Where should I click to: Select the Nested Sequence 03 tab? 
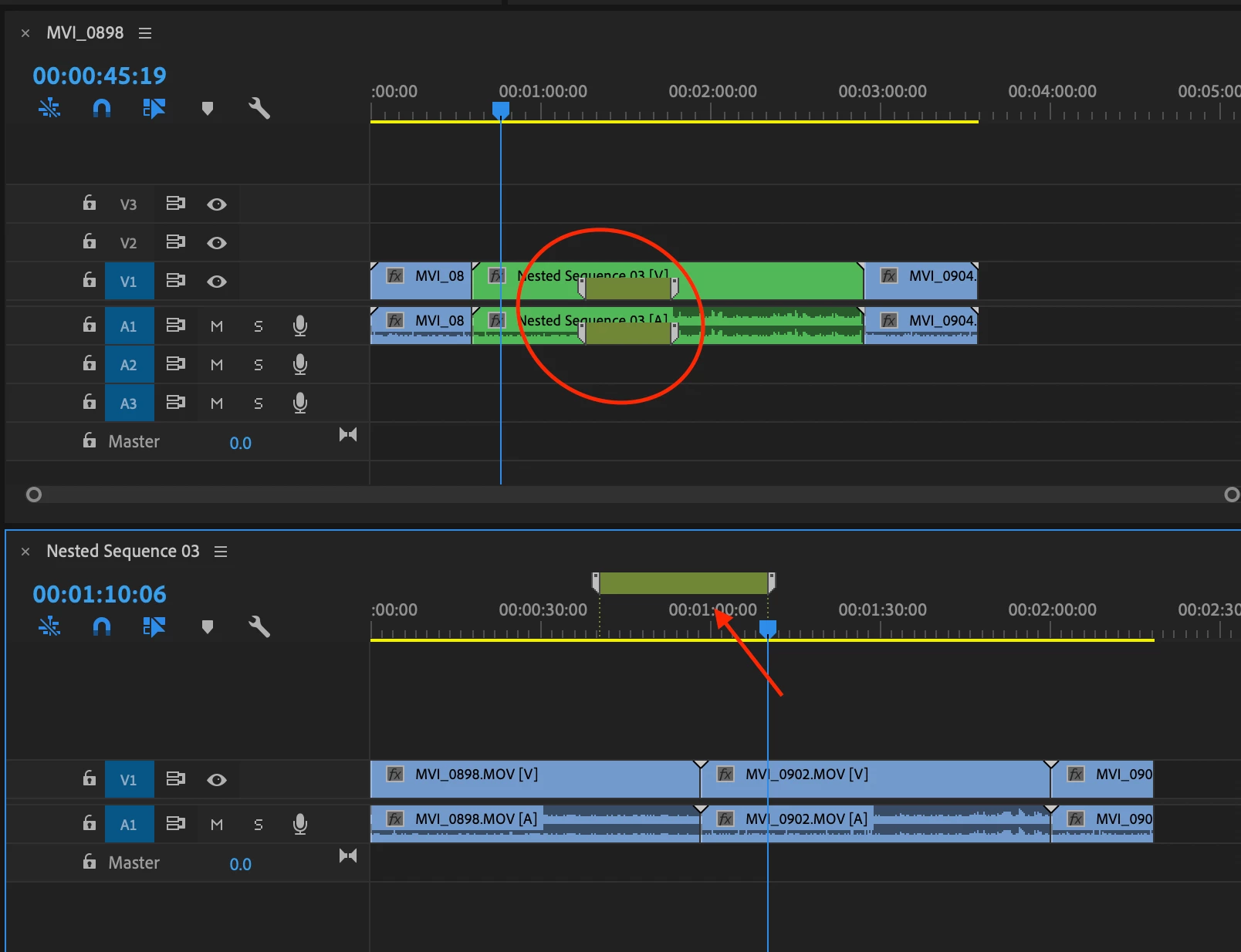tap(123, 552)
